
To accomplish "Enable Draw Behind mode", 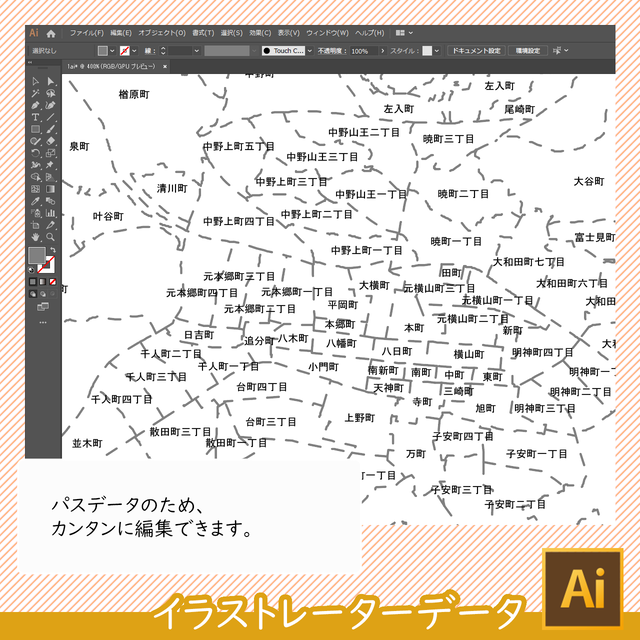I will point(43,293).
